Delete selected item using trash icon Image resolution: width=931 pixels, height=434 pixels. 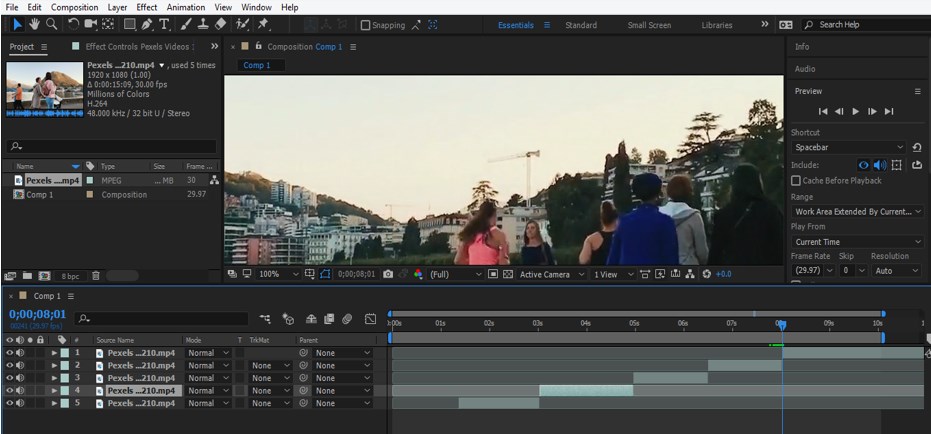tap(96, 275)
